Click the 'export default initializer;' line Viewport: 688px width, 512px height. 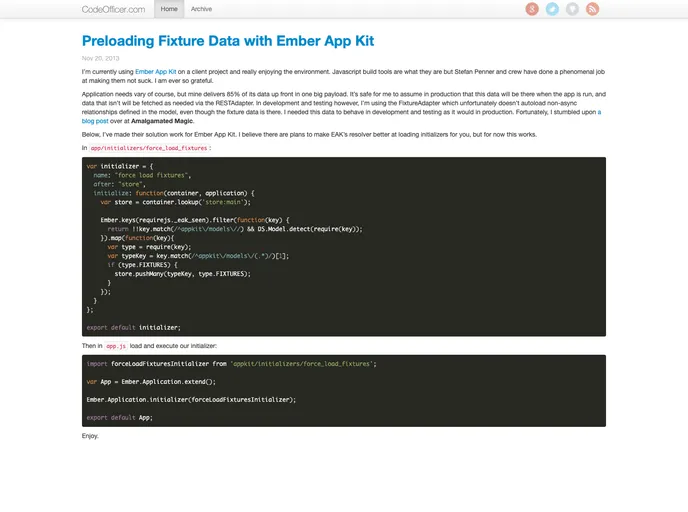point(133,328)
